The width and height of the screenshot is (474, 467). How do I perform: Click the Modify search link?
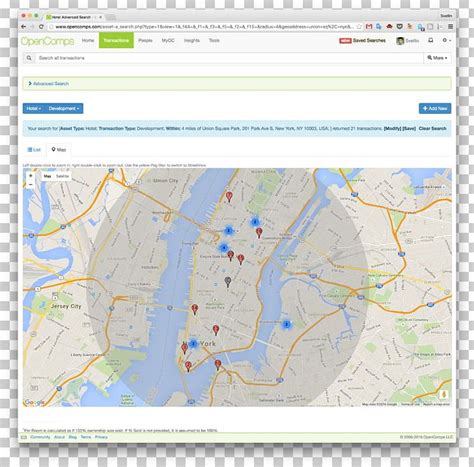pos(393,128)
